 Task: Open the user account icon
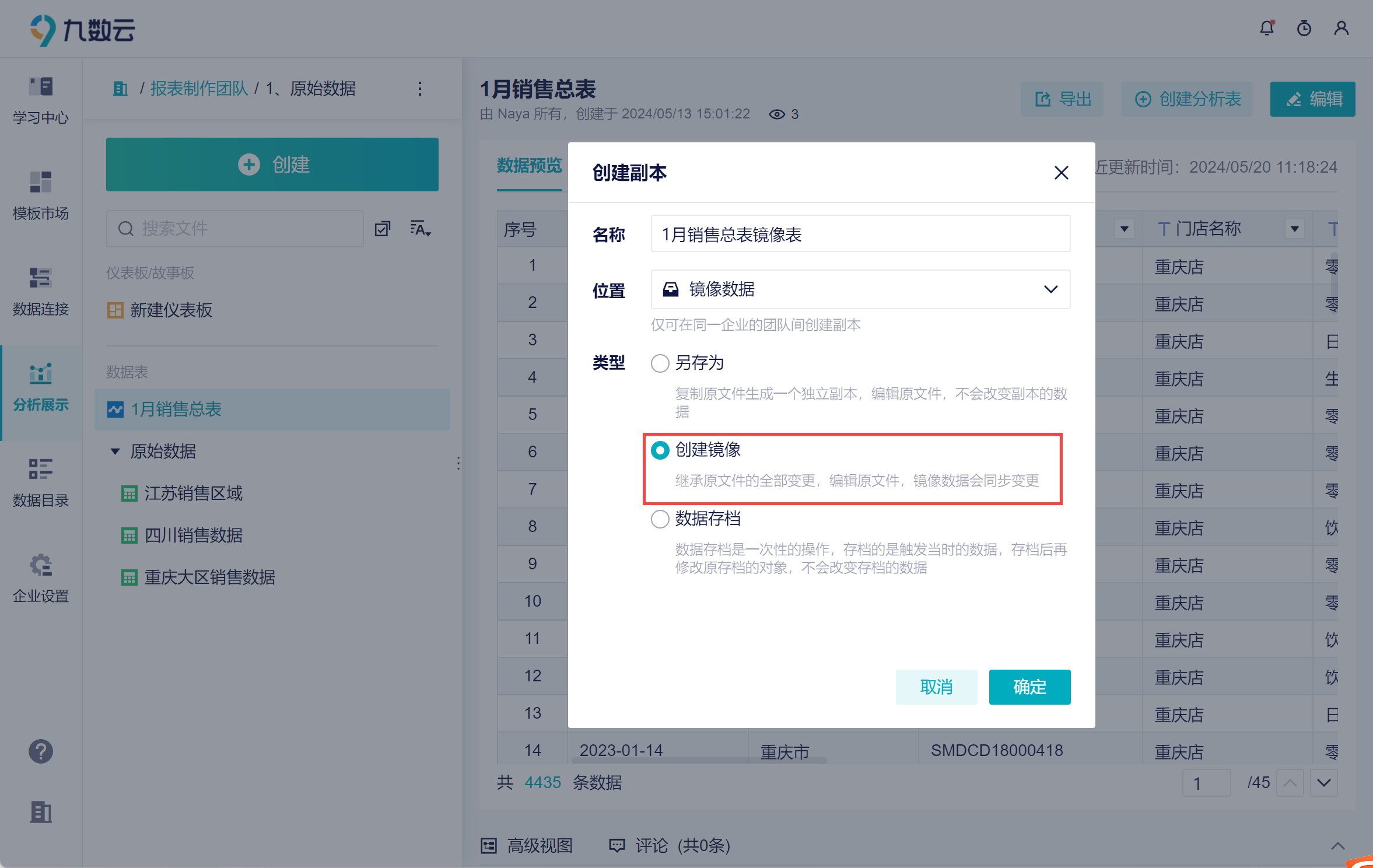(1341, 27)
